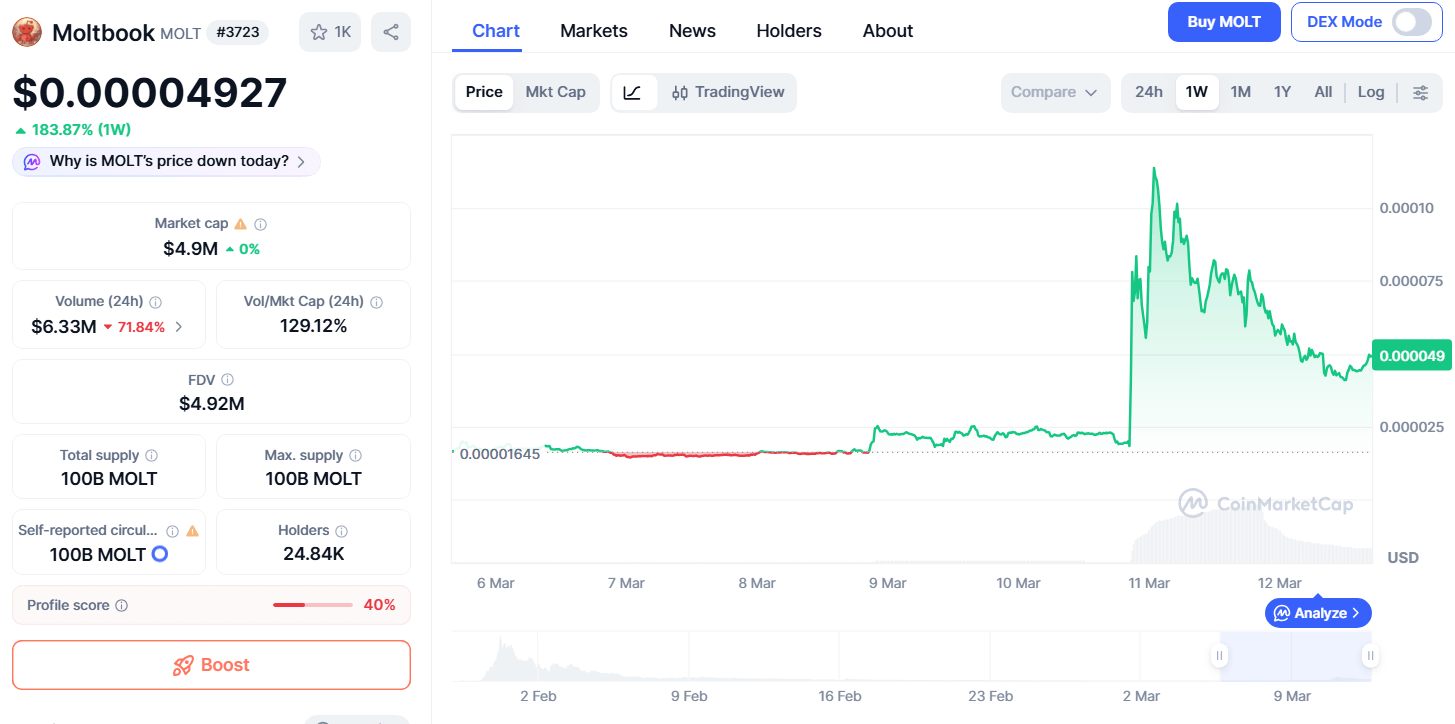Switch to the Markets tab
Image resolution: width=1455 pixels, height=724 pixels.
tap(594, 31)
